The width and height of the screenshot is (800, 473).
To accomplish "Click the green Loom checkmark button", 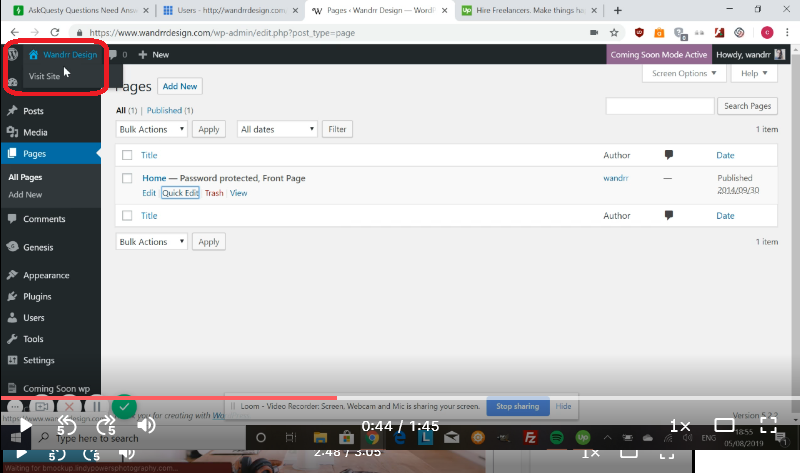I will point(124,407).
